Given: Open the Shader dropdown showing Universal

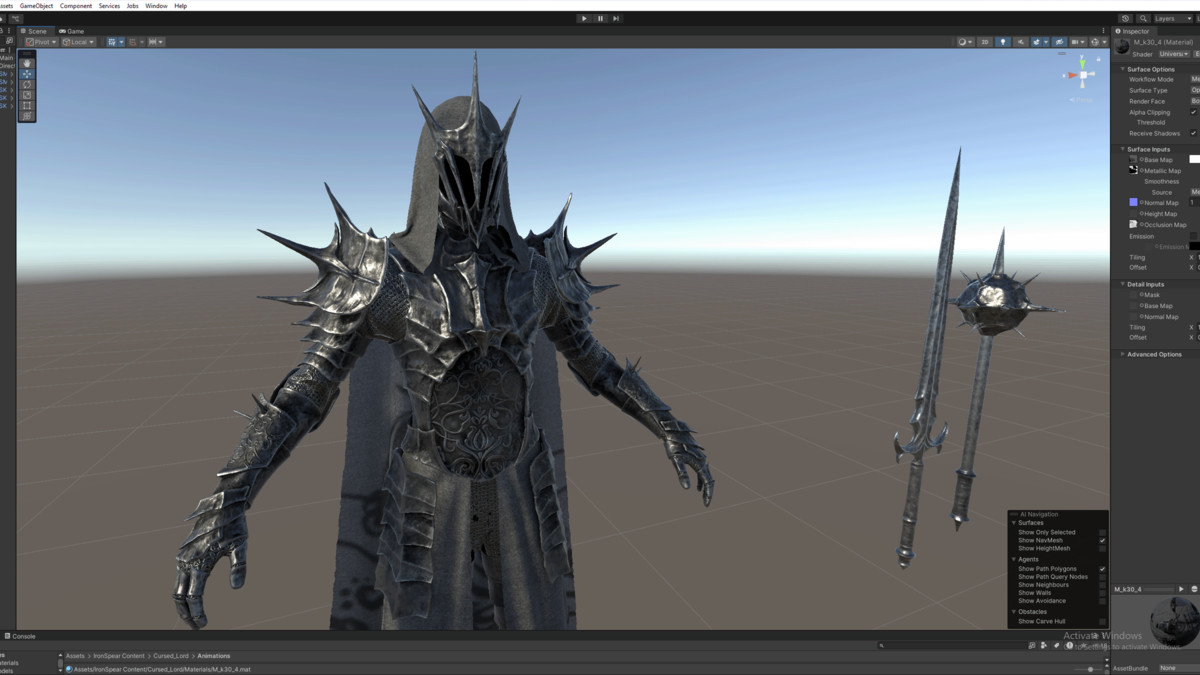Looking at the screenshot, I should pos(1171,54).
